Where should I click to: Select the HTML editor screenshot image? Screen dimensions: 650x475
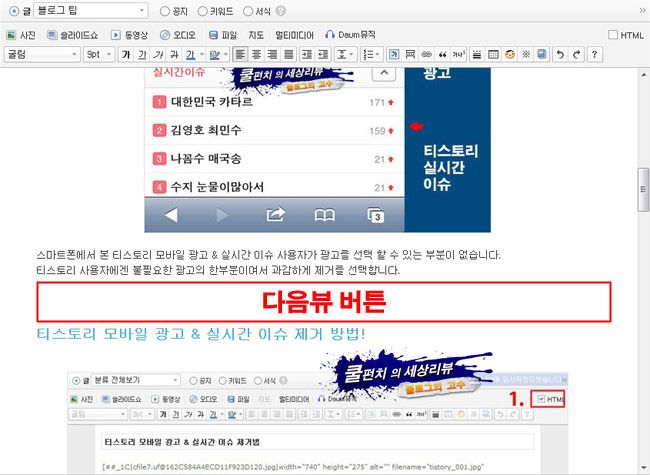click(318, 412)
